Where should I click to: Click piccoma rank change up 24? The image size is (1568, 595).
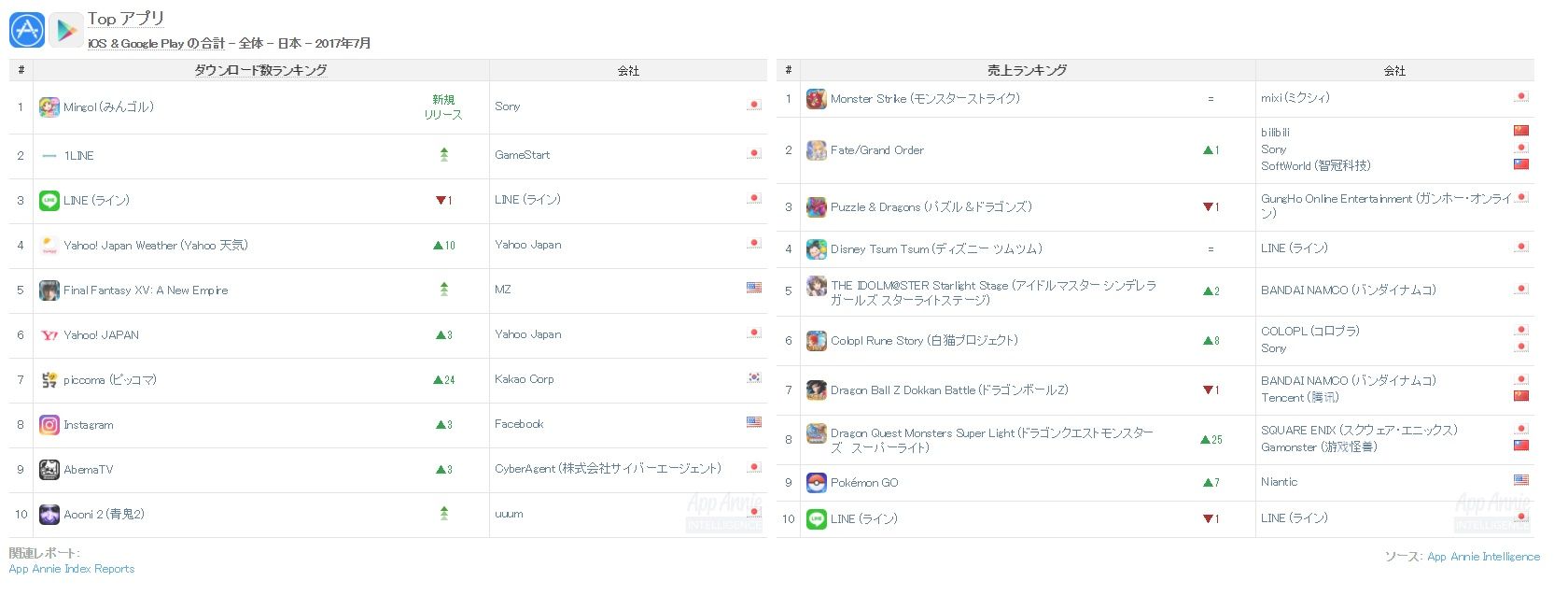coord(444,380)
